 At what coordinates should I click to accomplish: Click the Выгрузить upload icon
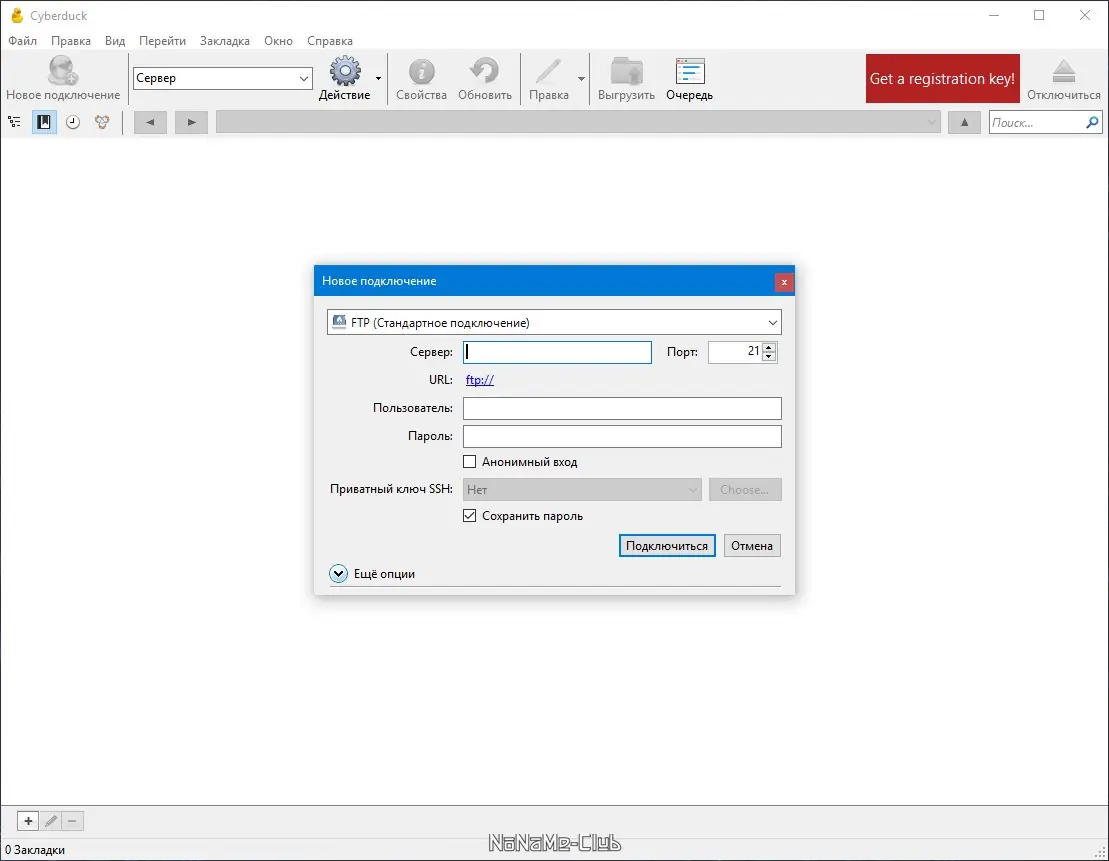[626, 71]
